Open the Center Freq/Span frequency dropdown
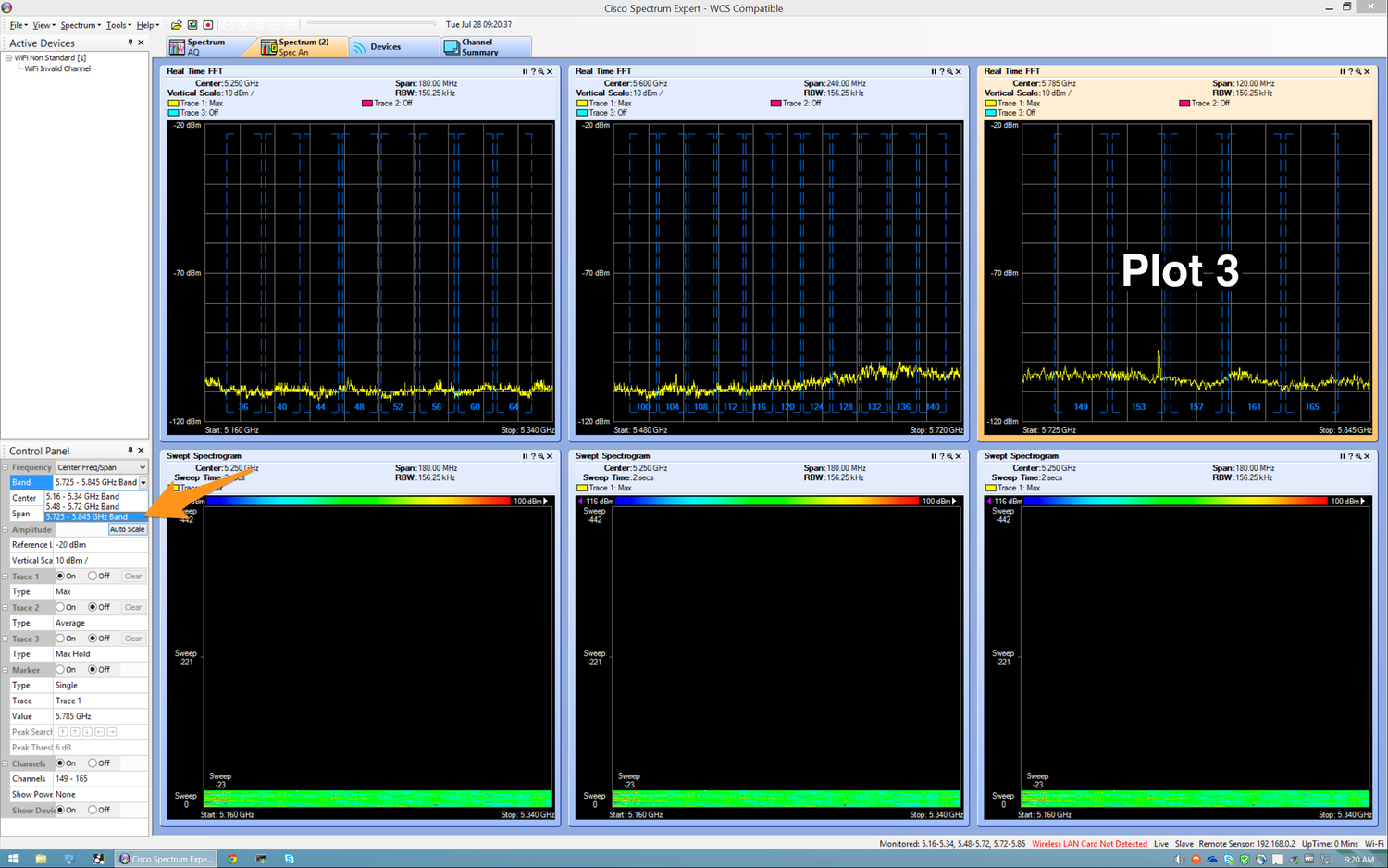 [x=101, y=467]
